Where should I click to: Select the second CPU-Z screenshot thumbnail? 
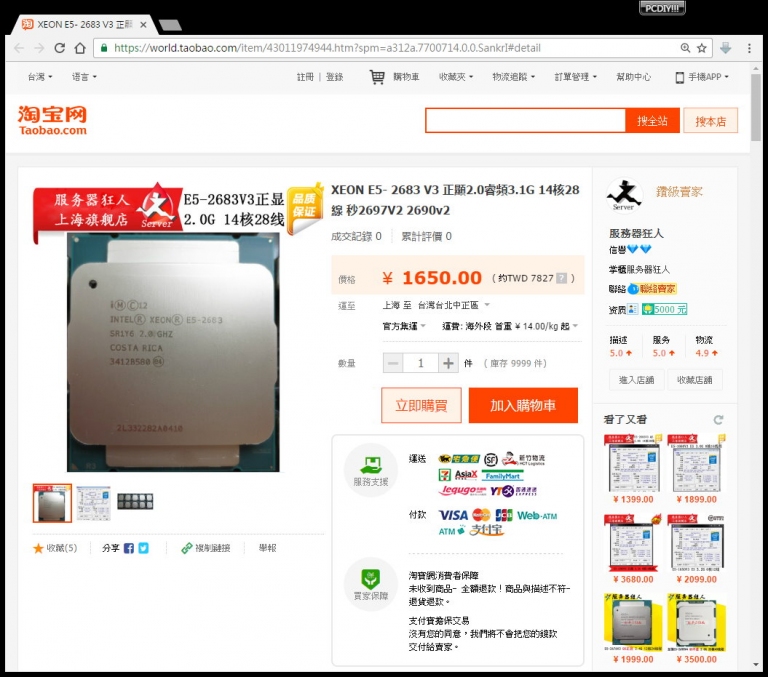[94, 503]
